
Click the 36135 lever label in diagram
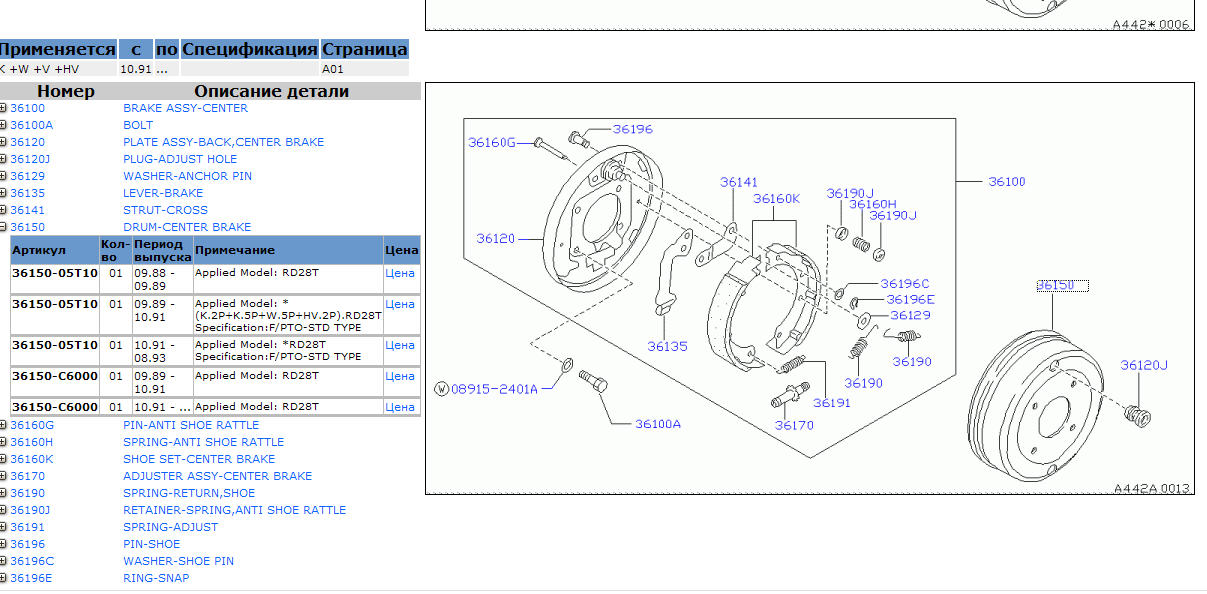667,347
